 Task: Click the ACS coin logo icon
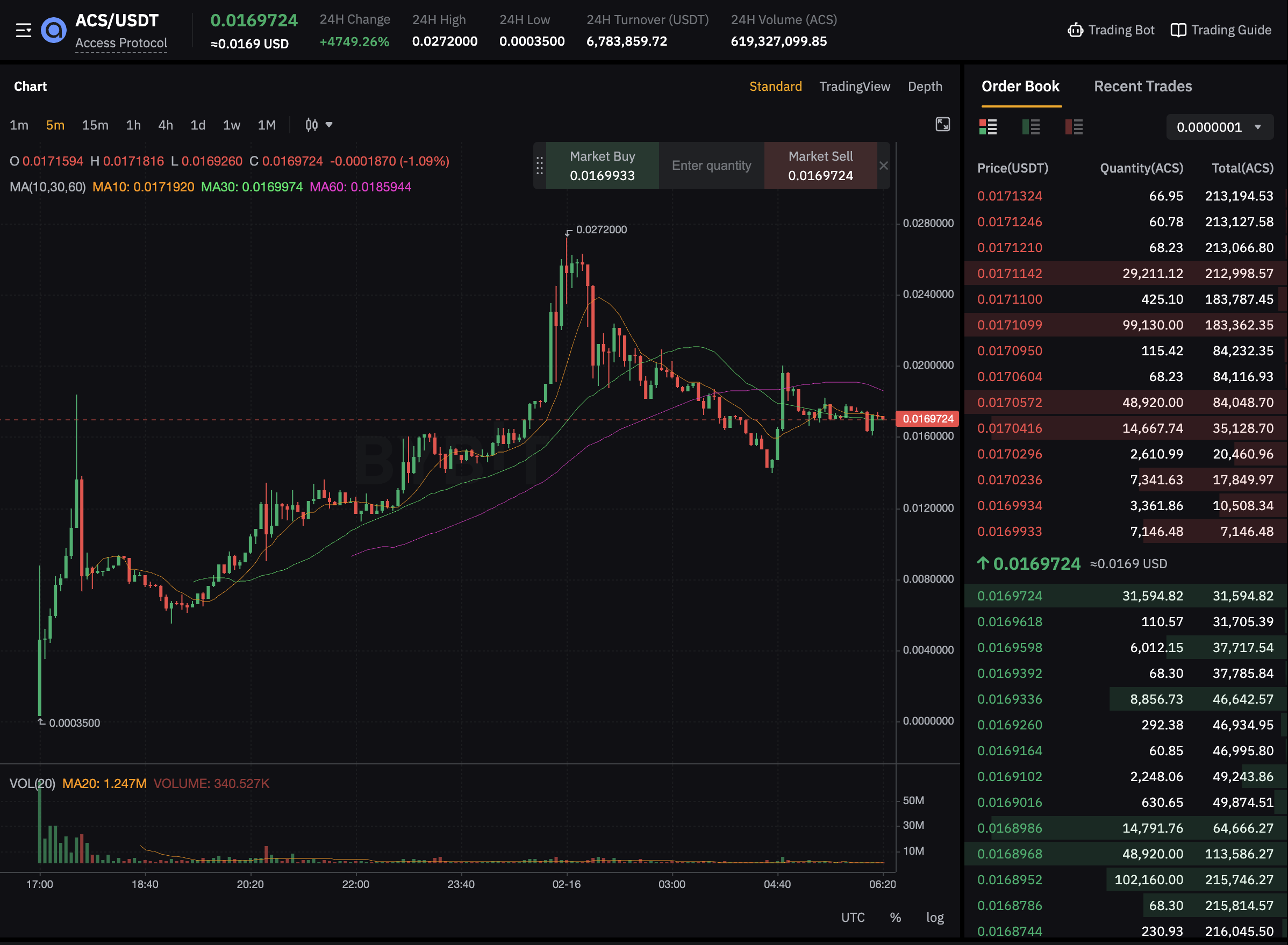[54, 30]
